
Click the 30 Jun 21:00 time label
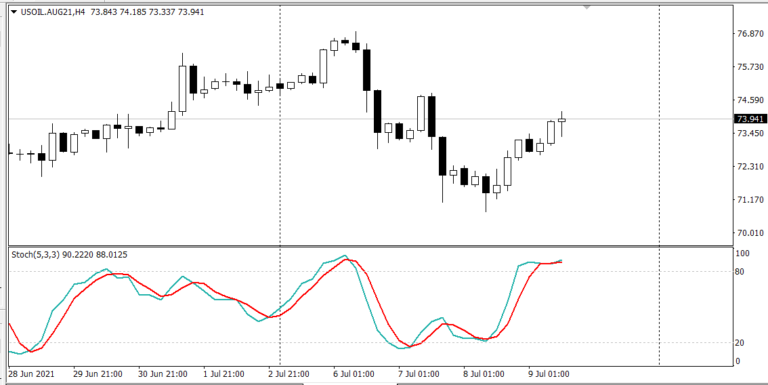[162, 374]
